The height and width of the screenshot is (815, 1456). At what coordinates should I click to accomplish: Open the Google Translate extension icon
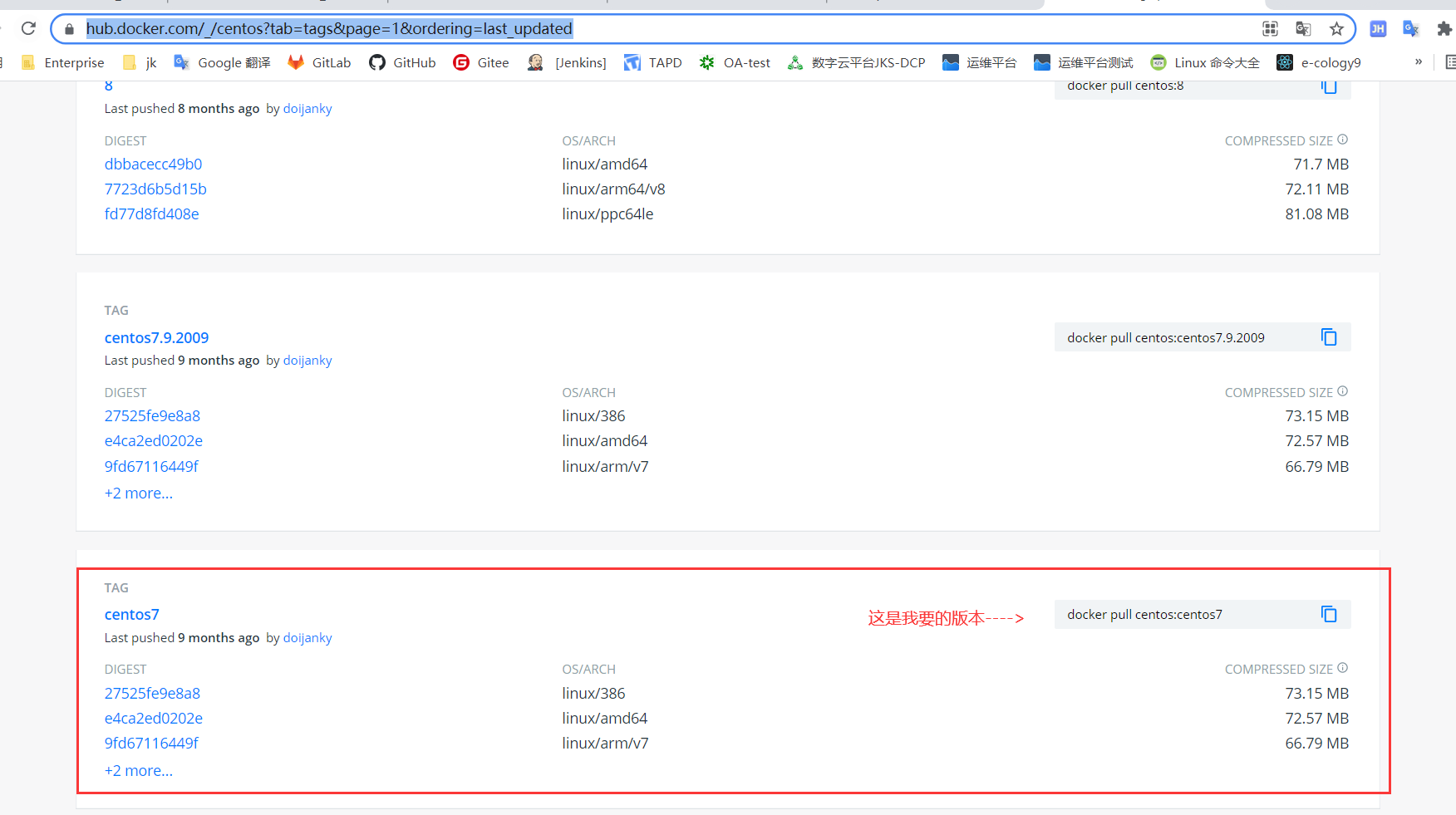click(1411, 29)
